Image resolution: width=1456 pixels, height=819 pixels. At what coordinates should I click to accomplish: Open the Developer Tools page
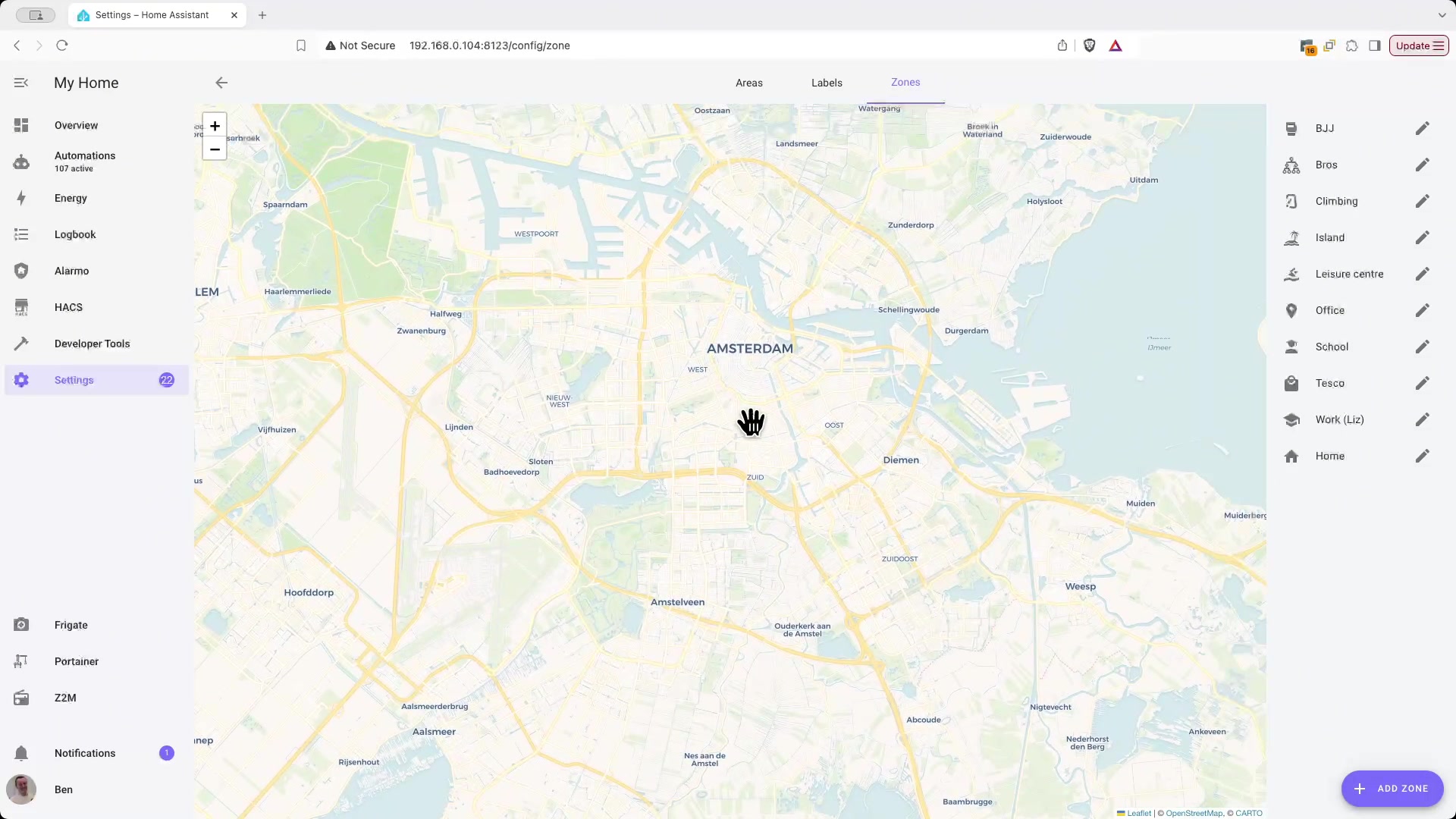tap(92, 344)
